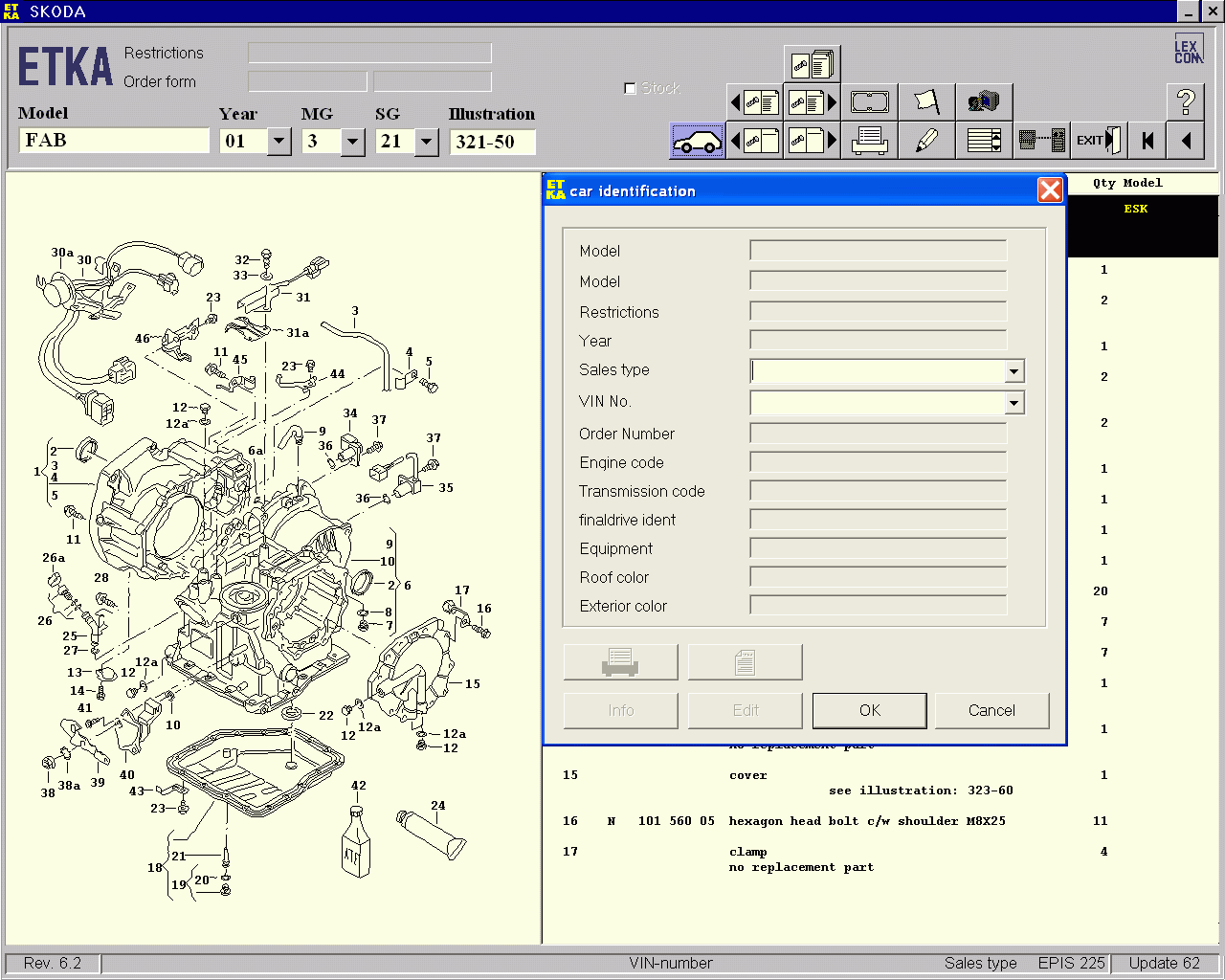This screenshot has height=980, width=1225.
Task: Click the first Order form field
Action: click(307, 81)
